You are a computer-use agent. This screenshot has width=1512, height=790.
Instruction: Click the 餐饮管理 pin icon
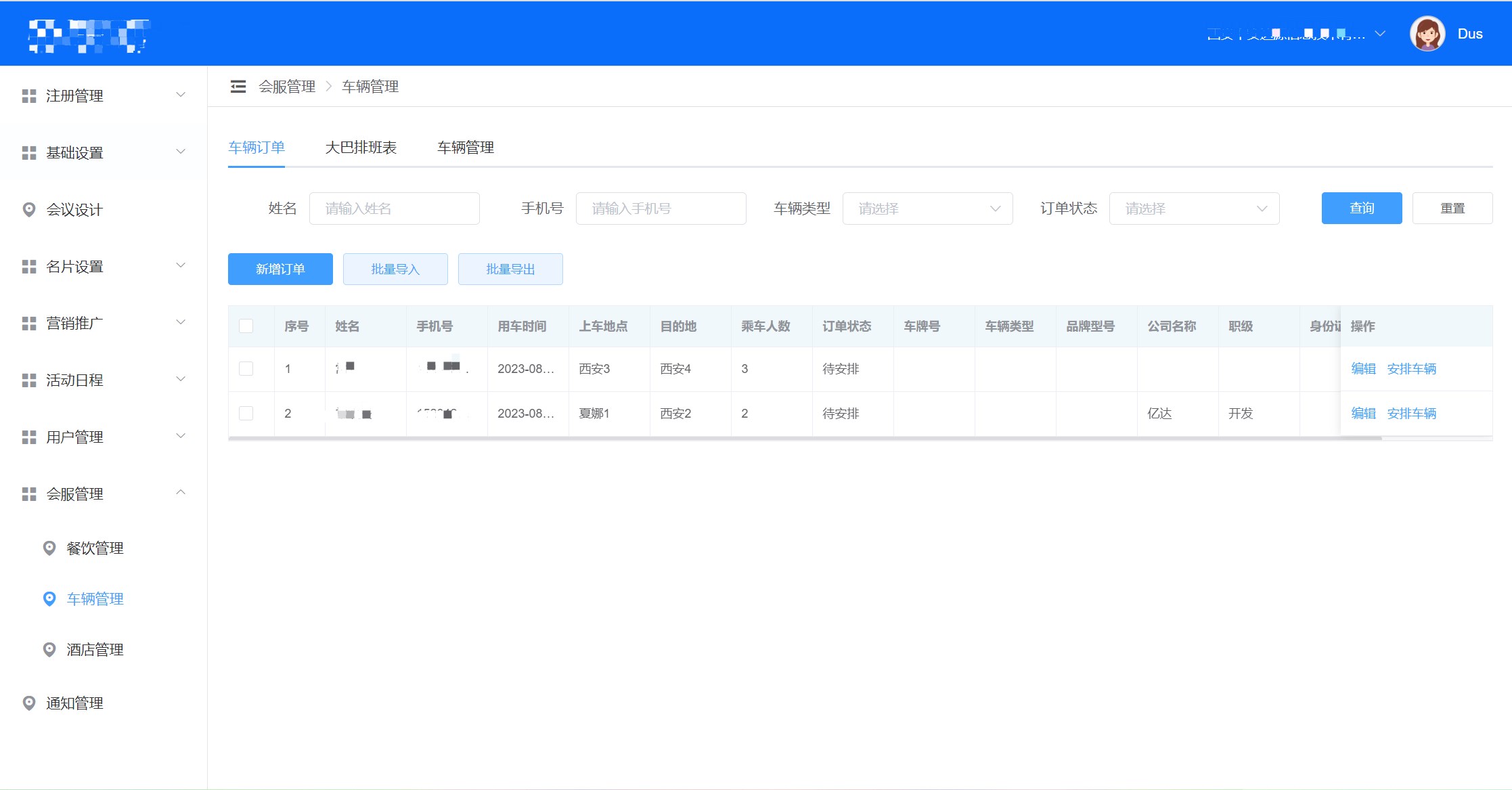click(49, 548)
